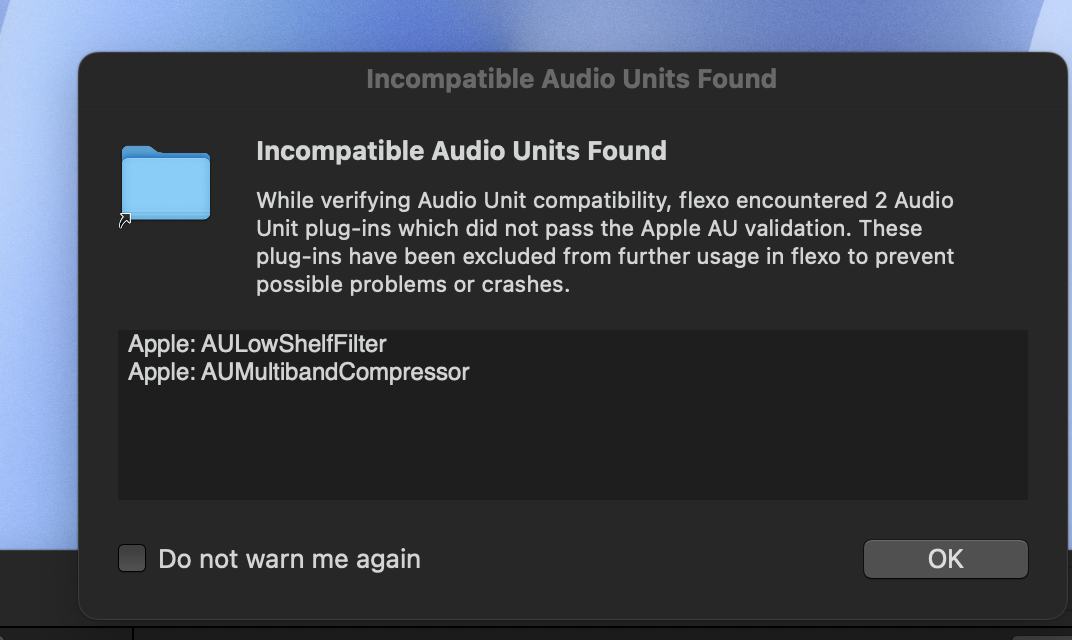1072x640 pixels.
Task: Click the description paragraph about AU validation
Action: (x=604, y=242)
